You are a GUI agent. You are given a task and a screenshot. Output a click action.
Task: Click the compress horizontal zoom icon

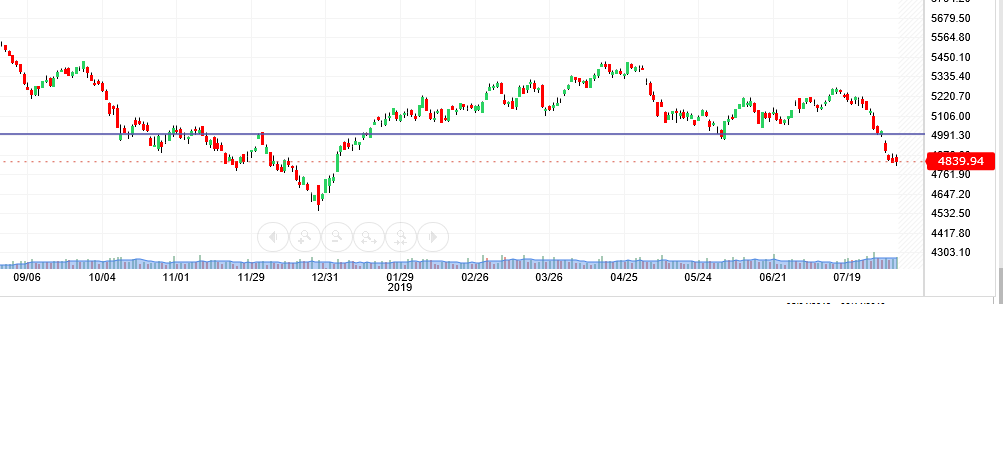[x=401, y=237]
